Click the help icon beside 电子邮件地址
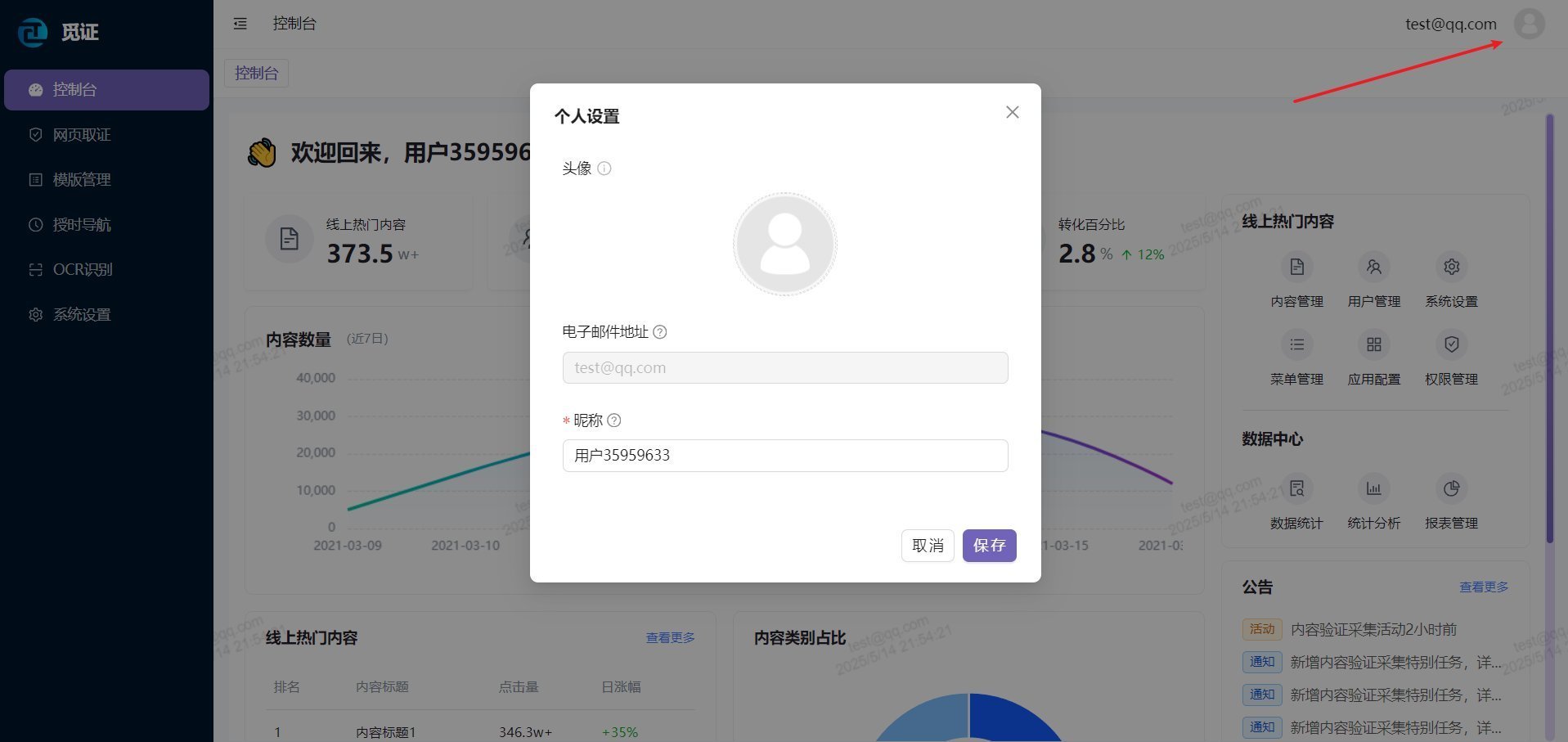The height and width of the screenshot is (742, 1568). [660, 332]
